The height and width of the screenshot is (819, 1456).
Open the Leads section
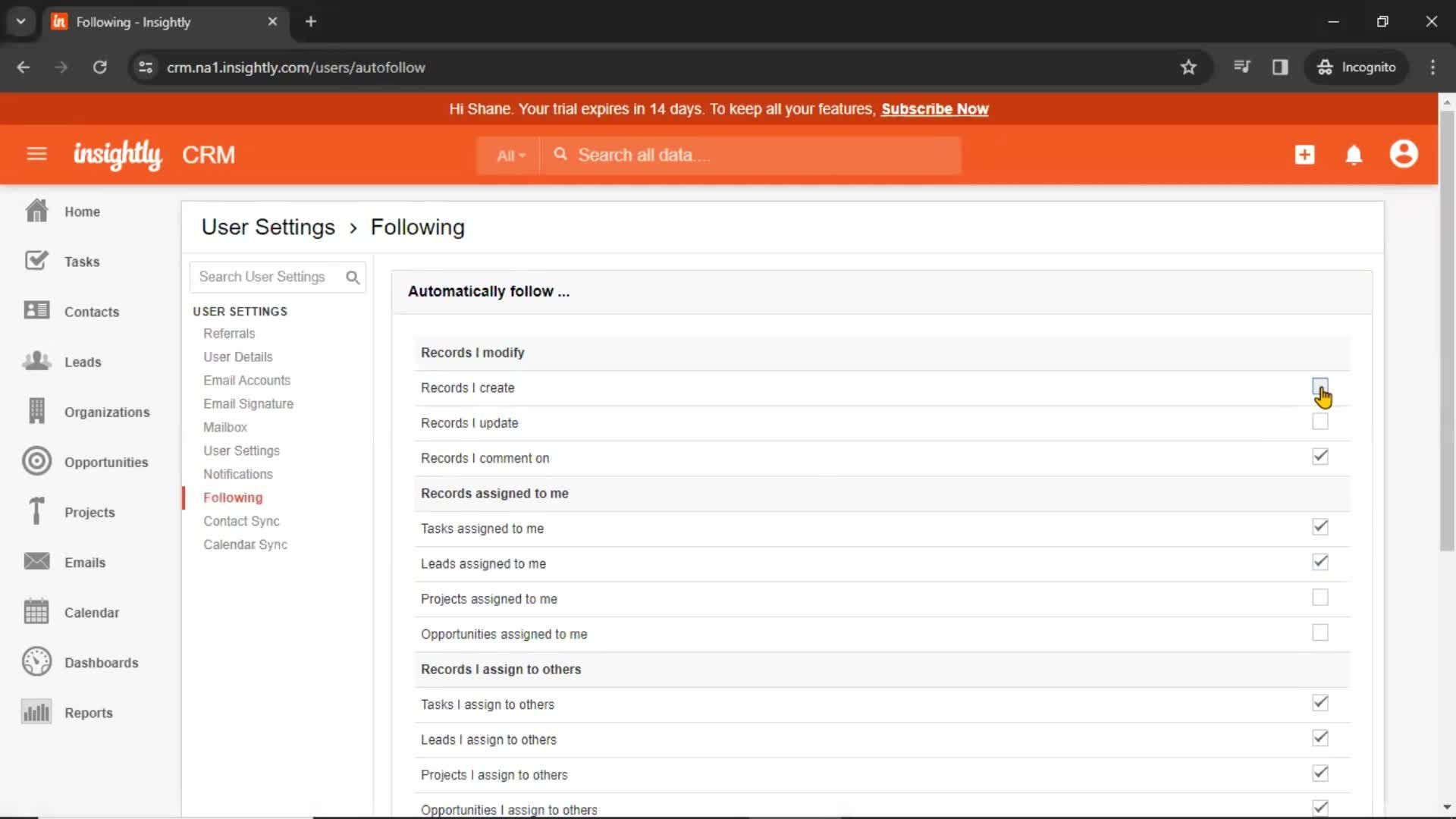[x=83, y=361]
